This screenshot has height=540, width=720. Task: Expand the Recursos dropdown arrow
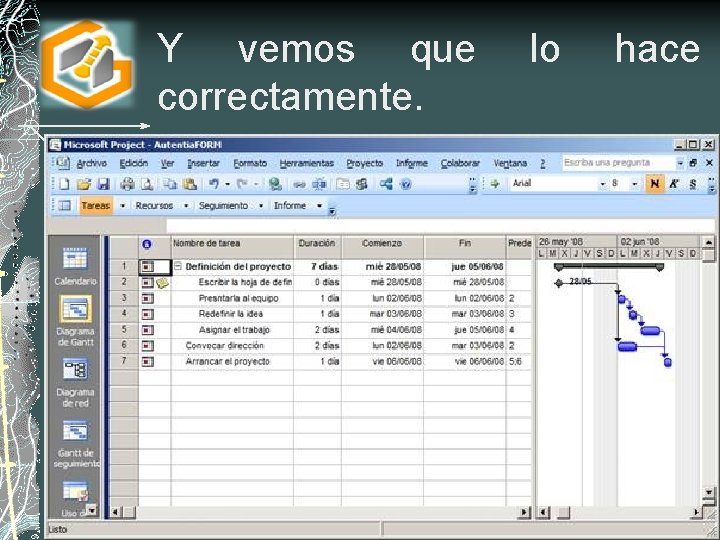(186, 206)
